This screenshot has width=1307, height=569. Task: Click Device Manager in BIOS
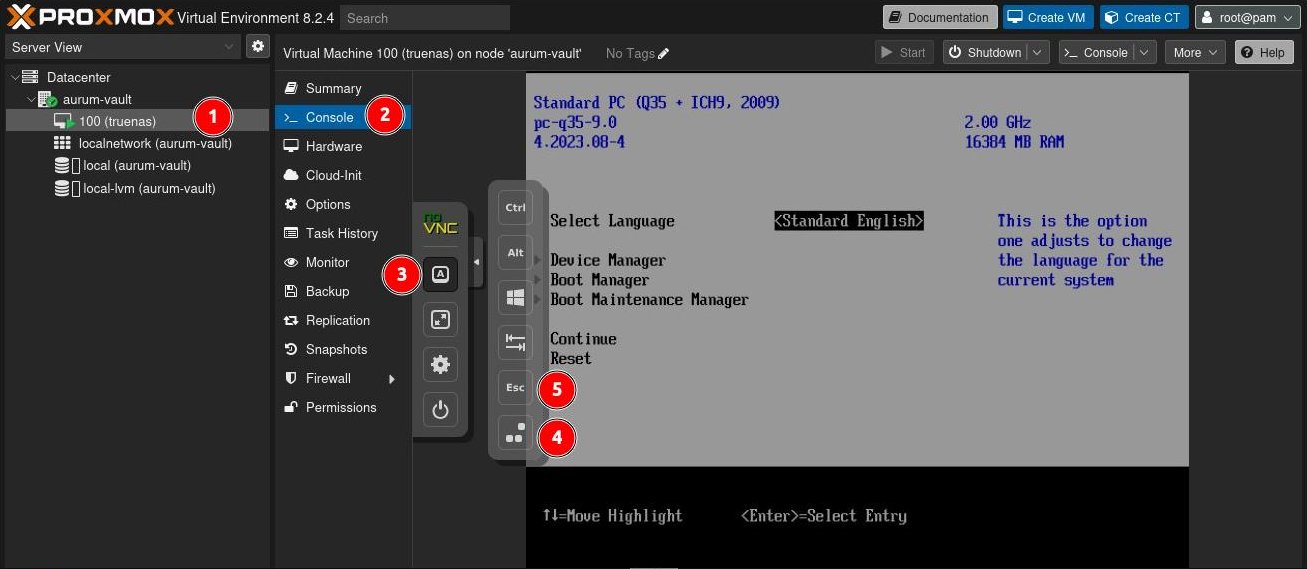[608, 260]
